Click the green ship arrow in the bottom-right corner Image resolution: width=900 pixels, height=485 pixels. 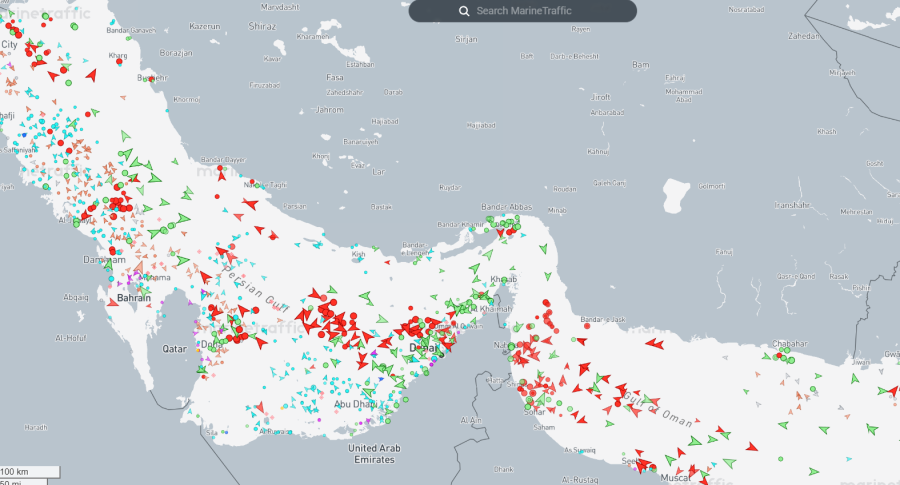(x=872, y=429)
